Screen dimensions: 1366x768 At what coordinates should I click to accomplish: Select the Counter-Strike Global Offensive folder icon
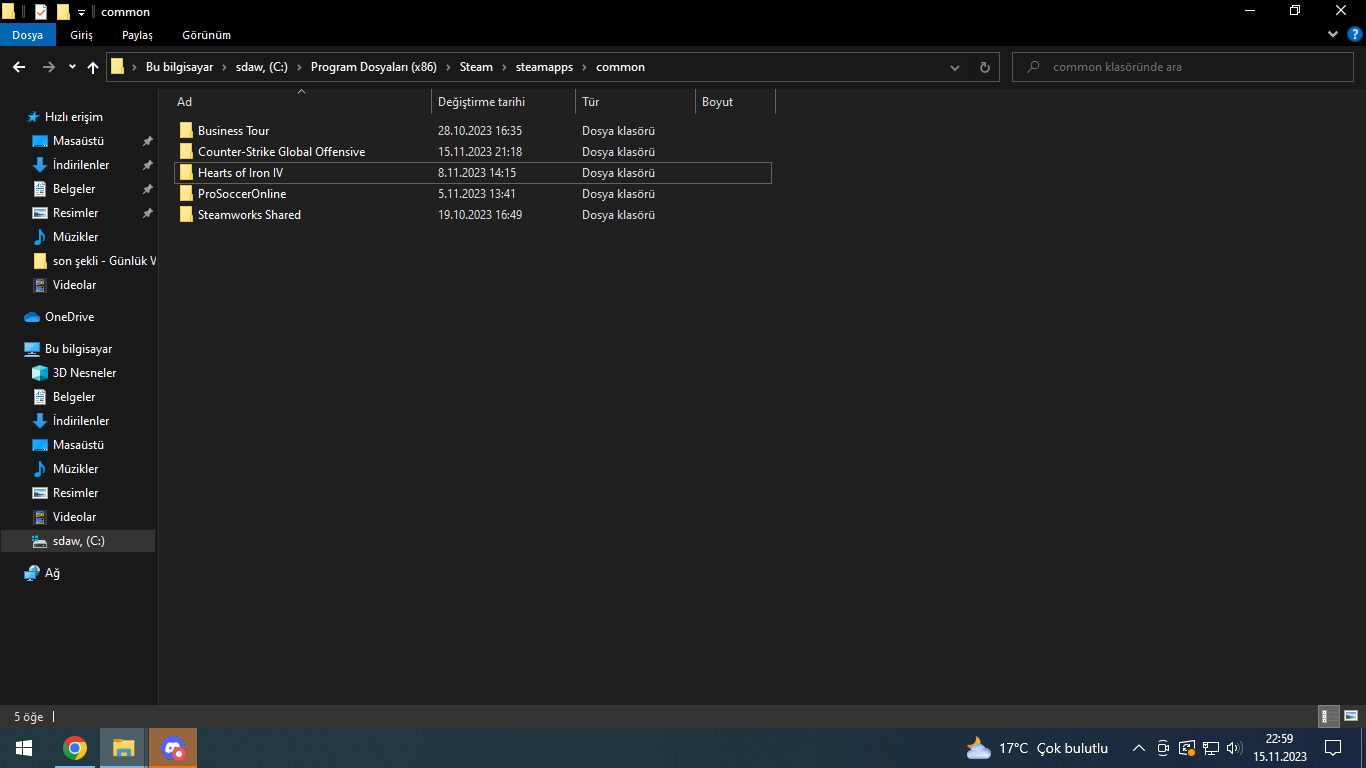coord(186,152)
